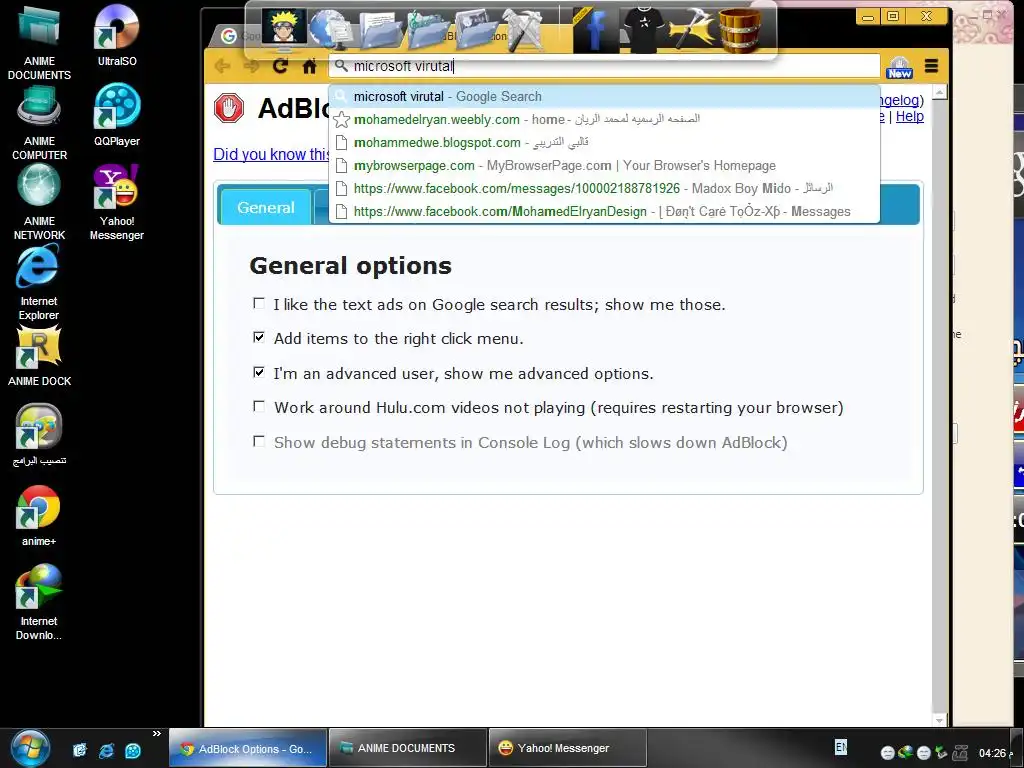The height and width of the screenshot is (768, 1024).
Task: Click the clock showing 04:26
Action: (992, 753)
